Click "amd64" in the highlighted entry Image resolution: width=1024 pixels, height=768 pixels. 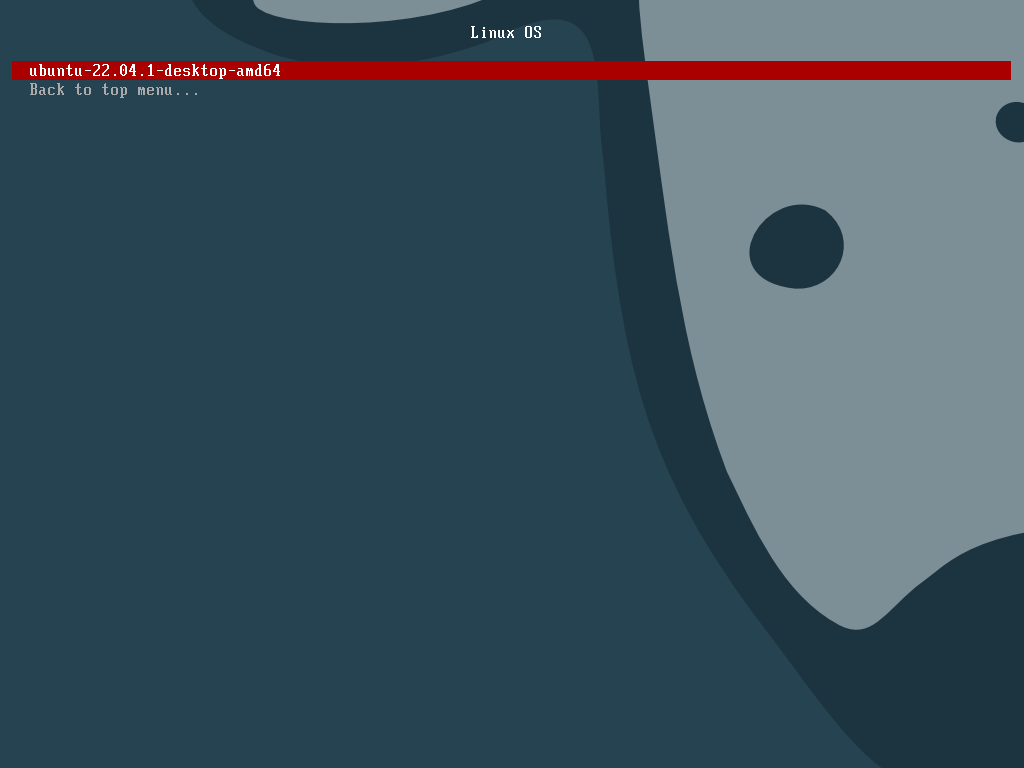click(258, 71)
